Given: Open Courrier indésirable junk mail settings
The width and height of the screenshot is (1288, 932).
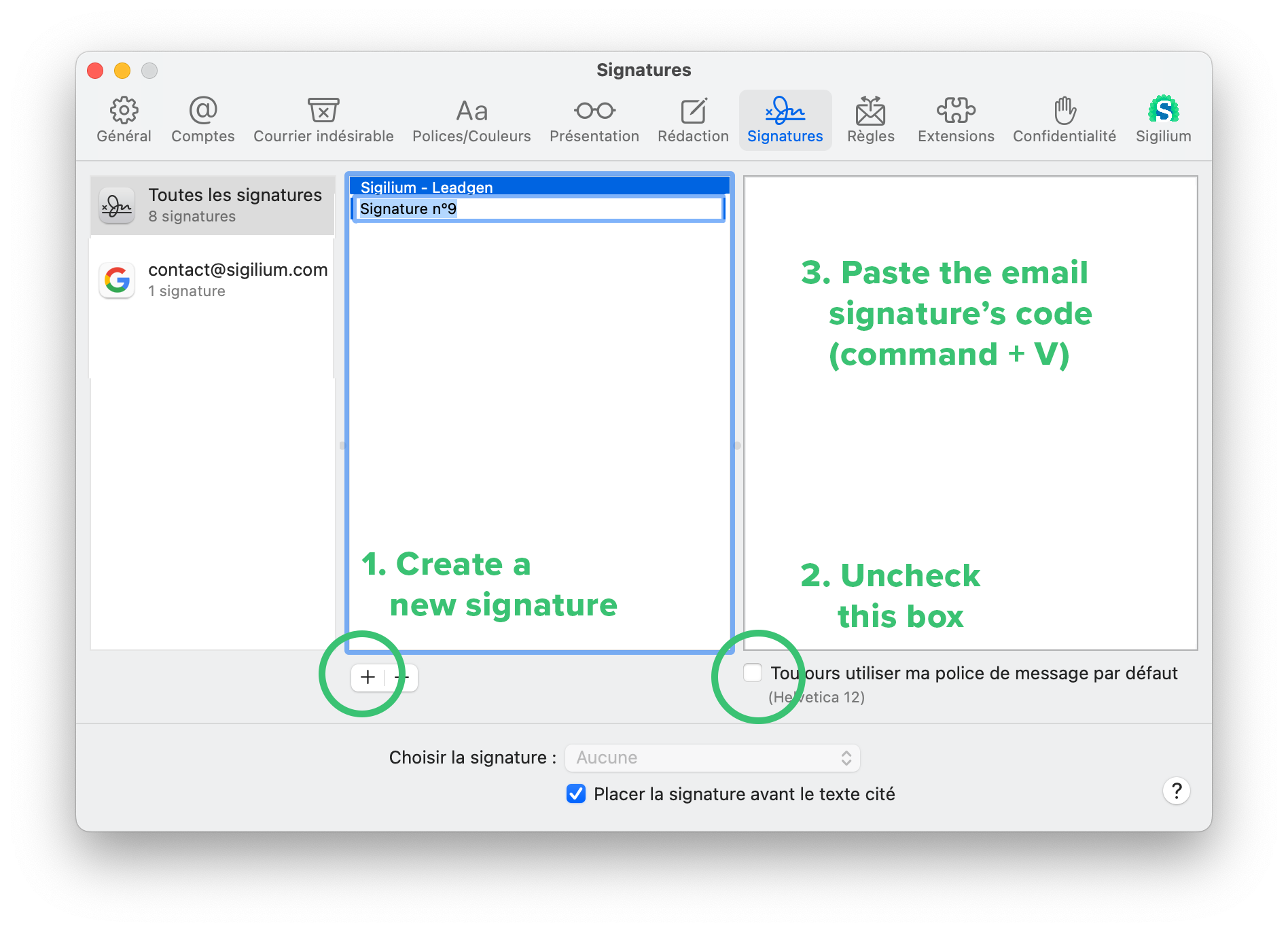Looking at the screenshot, I should coord(323,120).
